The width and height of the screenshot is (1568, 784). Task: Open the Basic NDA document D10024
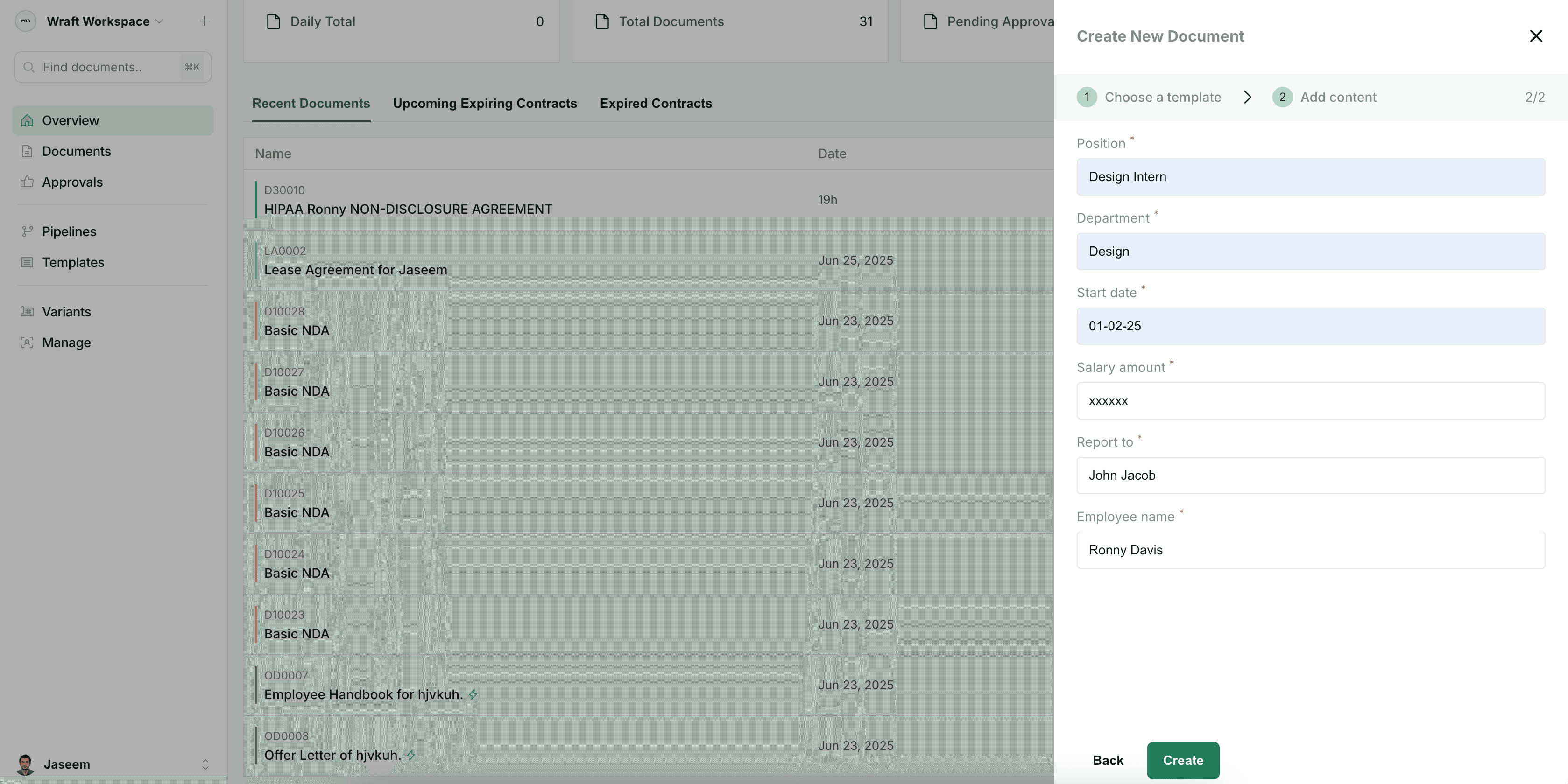point(297,573)
